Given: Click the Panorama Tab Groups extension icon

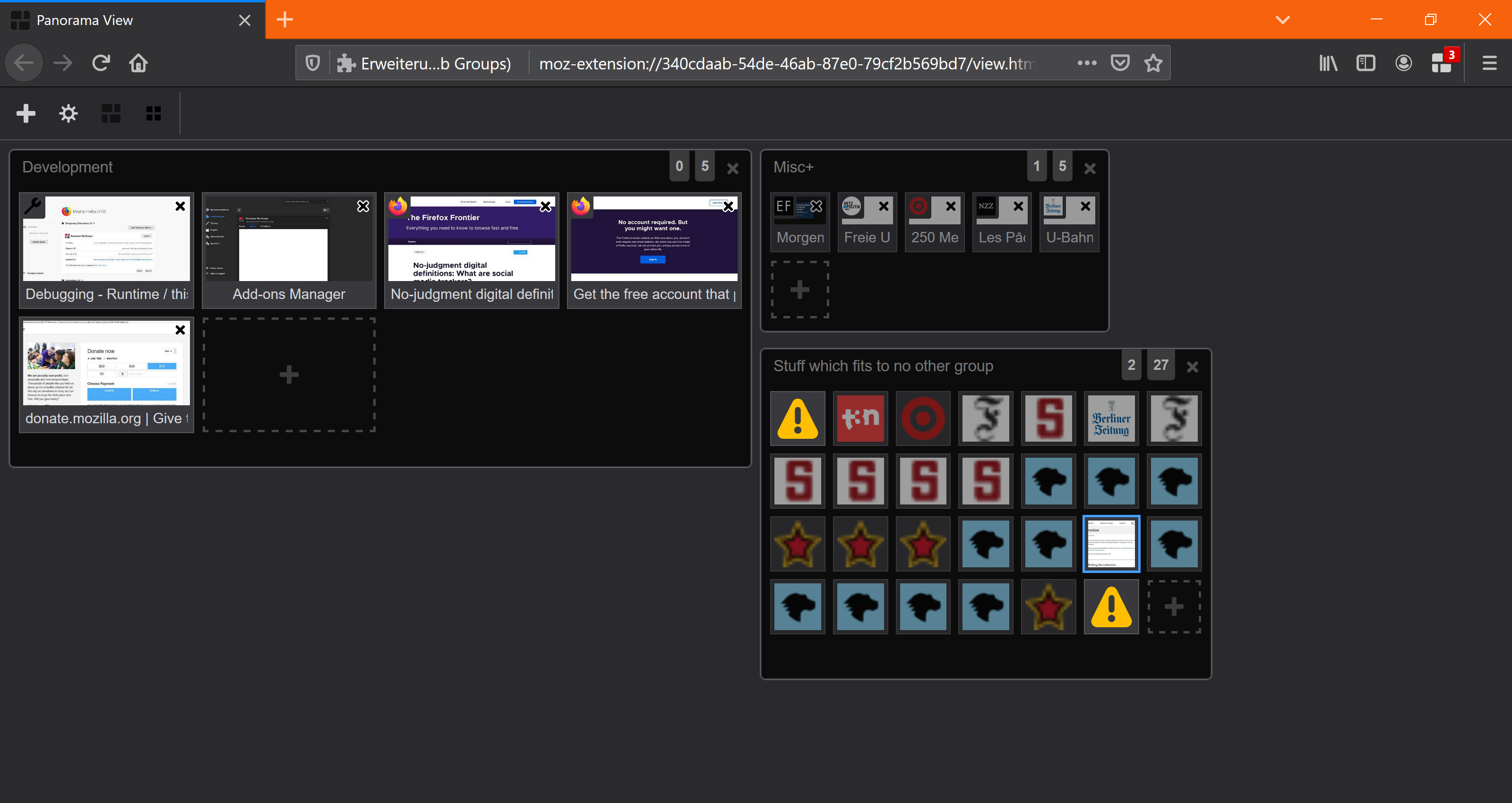Looking at the screenshot, I should pos(1442,63).
